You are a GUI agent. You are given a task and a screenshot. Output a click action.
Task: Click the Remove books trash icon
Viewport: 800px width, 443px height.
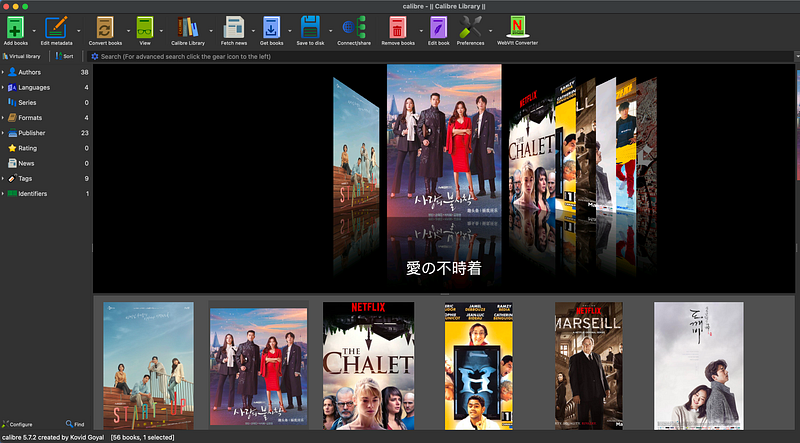[x=398, y=27]
